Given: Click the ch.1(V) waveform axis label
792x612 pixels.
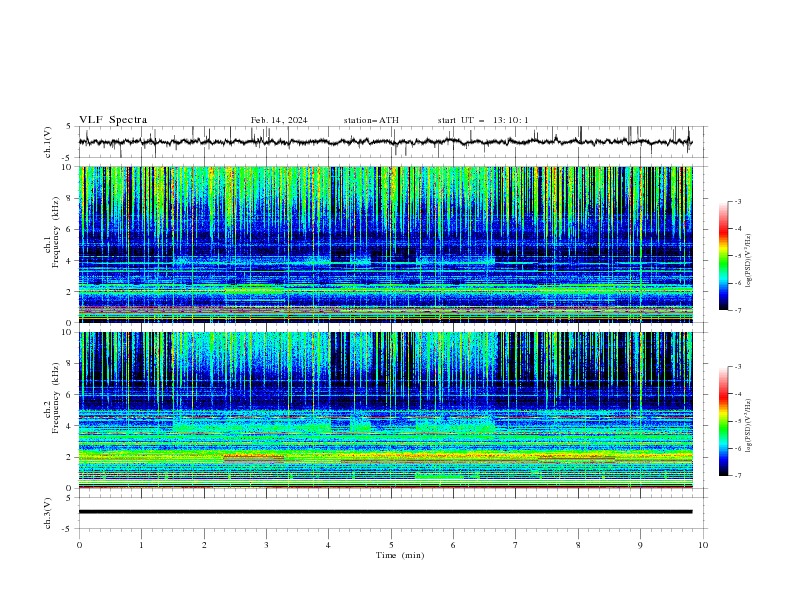Looking at the screenshot, I should (x=48, y=142).
